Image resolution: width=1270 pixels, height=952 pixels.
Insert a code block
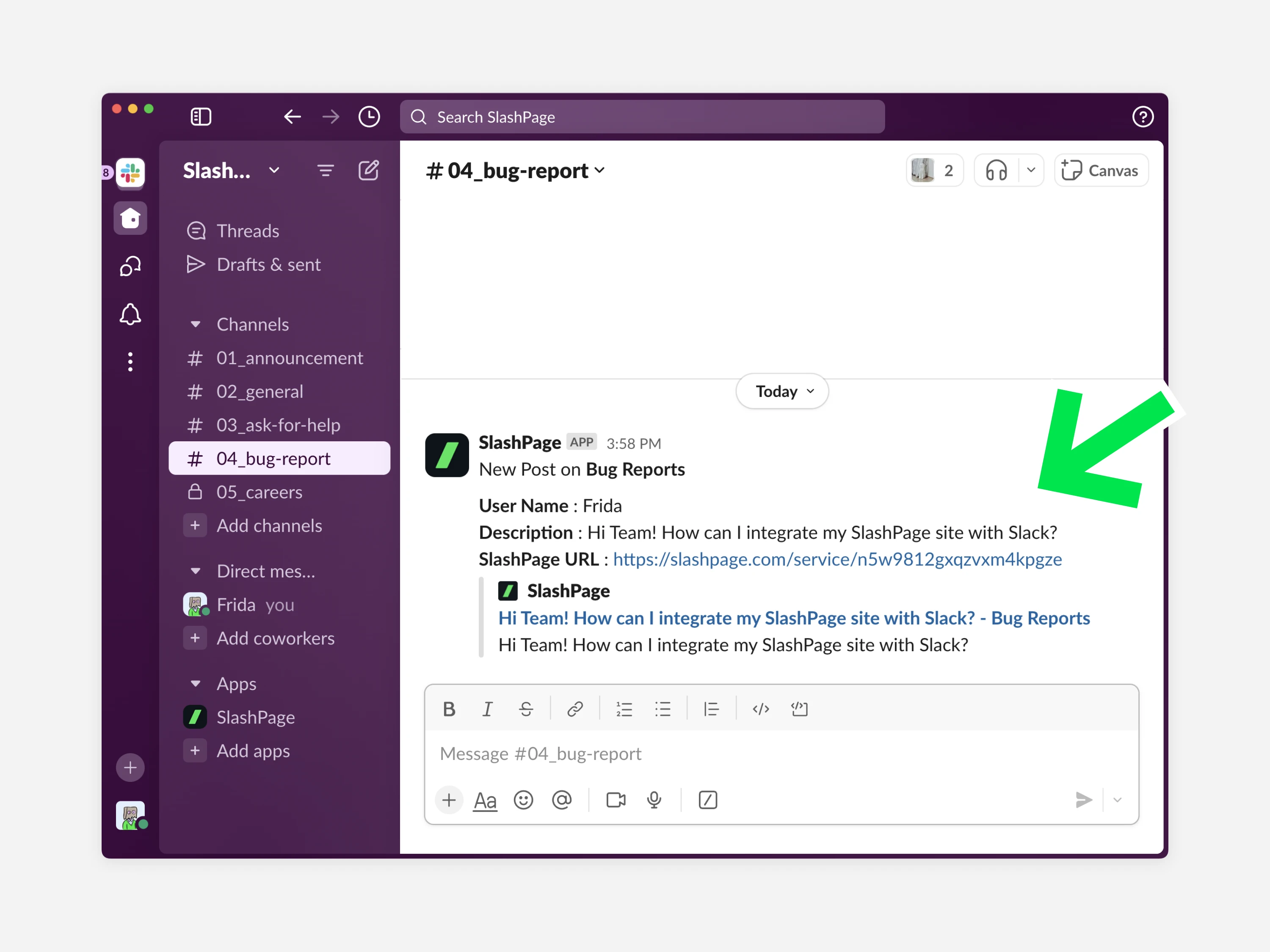click(799, 709)
